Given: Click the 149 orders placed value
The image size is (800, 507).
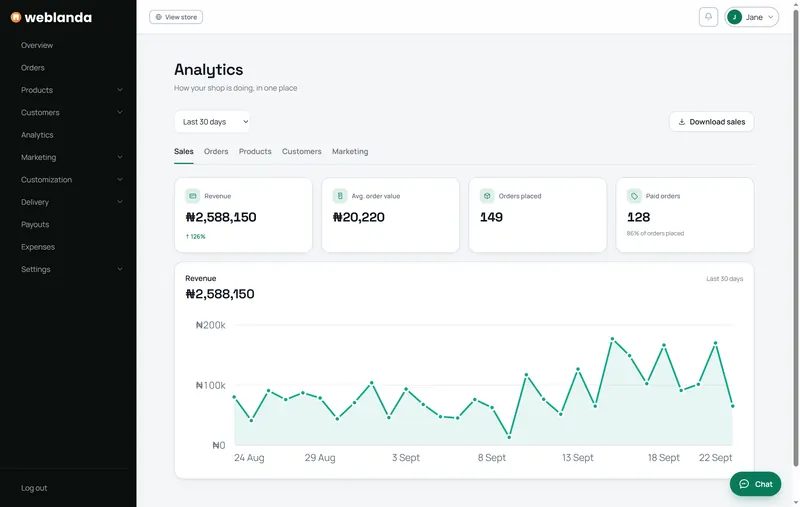Looking at the screenshot, I should (491, 217).
